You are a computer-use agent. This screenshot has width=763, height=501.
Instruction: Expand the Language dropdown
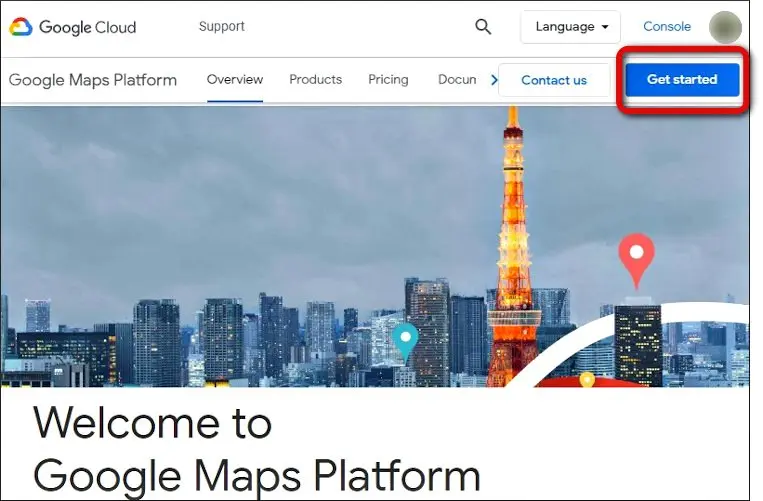(570, 27)
